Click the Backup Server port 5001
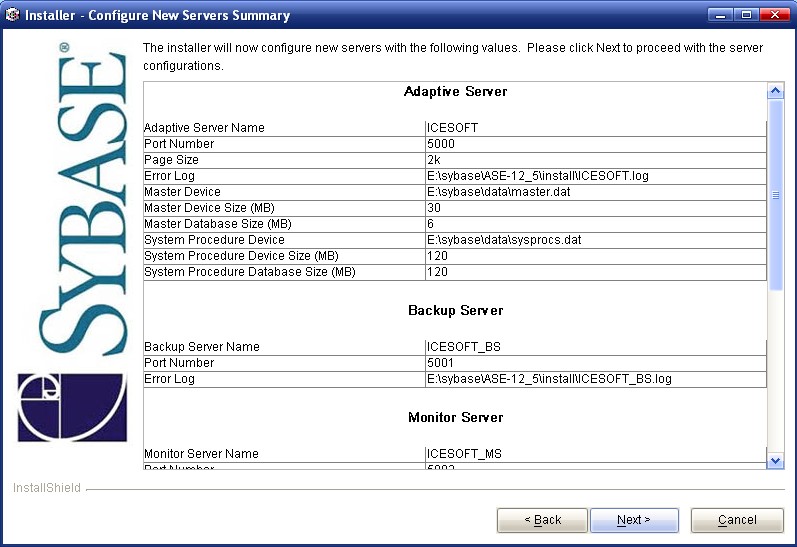 441,363
